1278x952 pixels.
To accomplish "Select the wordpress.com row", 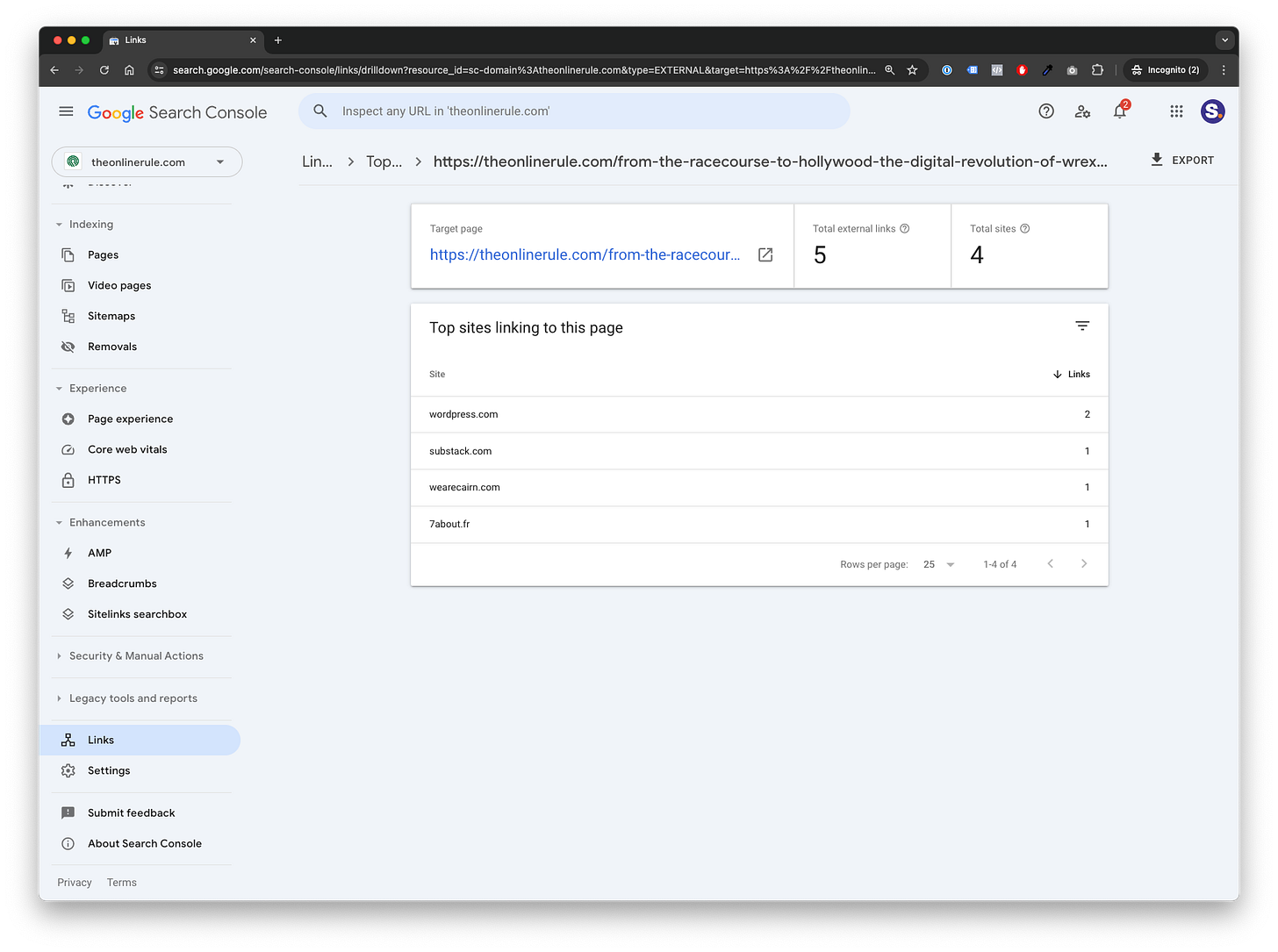I will 759,414.
